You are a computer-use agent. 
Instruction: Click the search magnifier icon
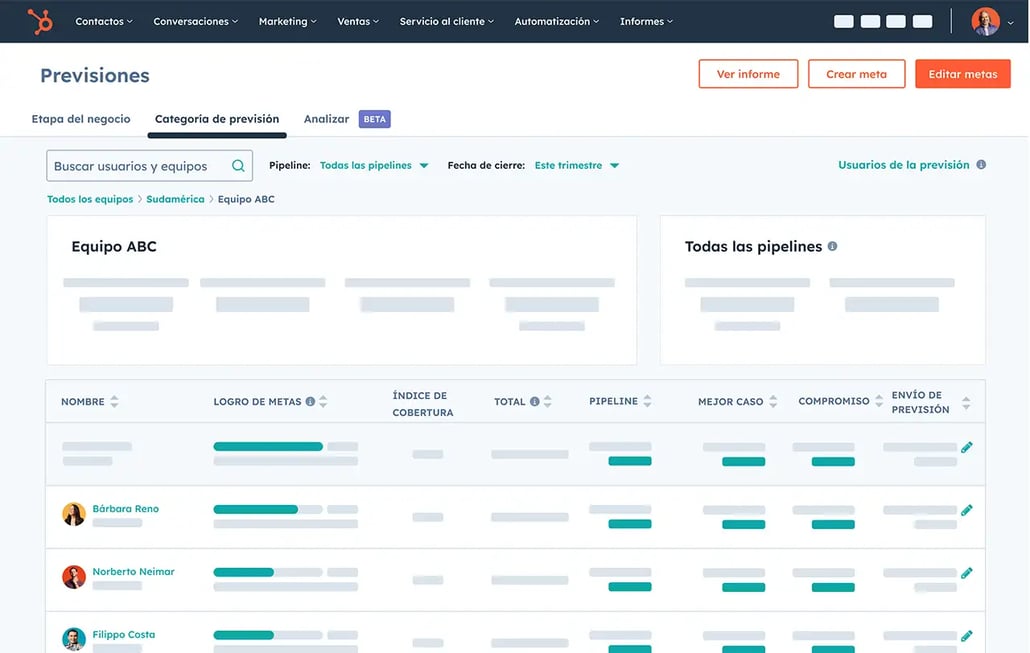(238, 166)
